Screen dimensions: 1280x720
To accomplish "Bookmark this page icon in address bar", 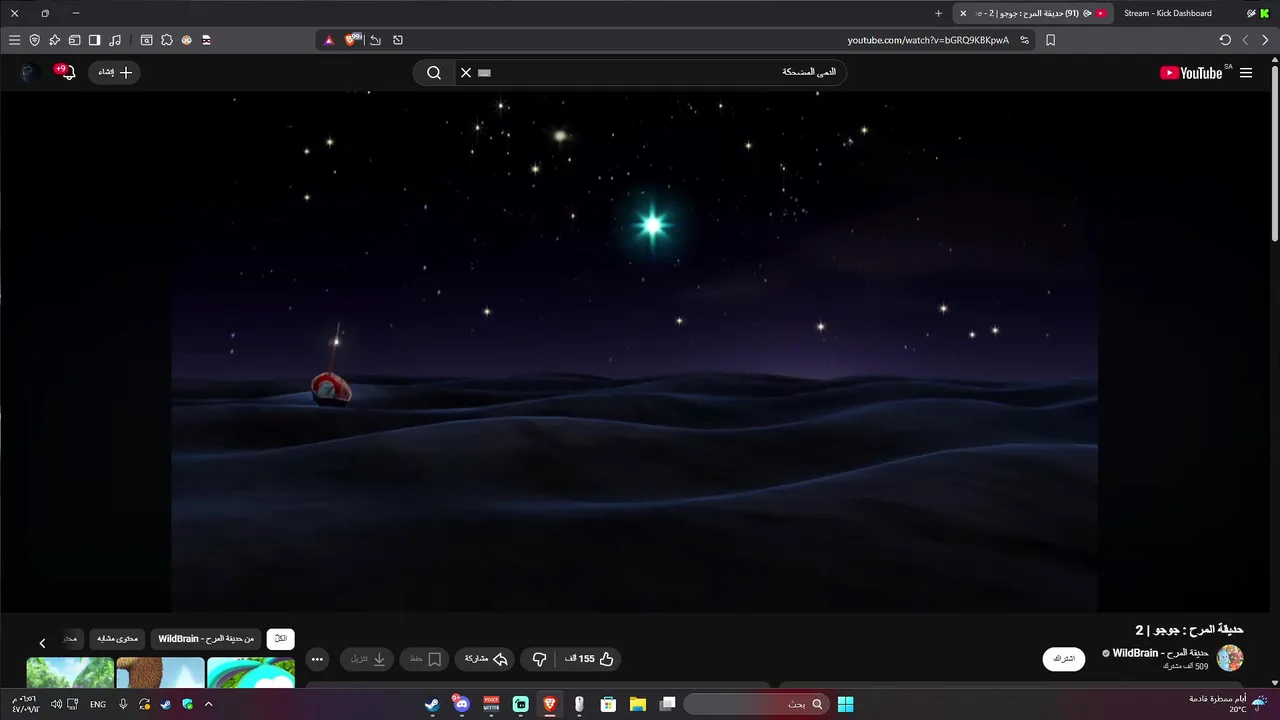I will [1050, 40].
